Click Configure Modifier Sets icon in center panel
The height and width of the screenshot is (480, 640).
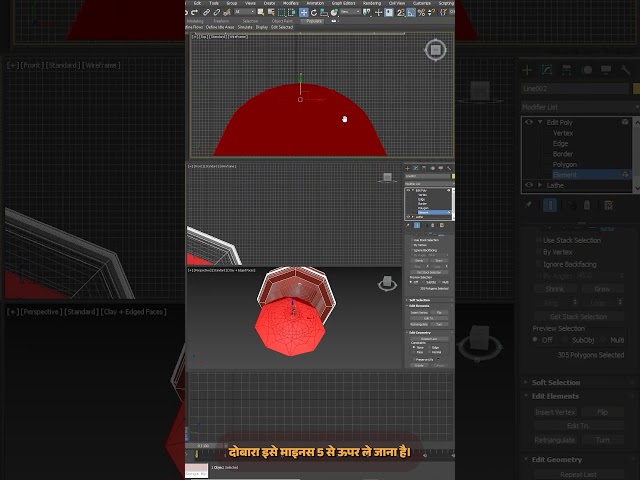tap(442, 225)
